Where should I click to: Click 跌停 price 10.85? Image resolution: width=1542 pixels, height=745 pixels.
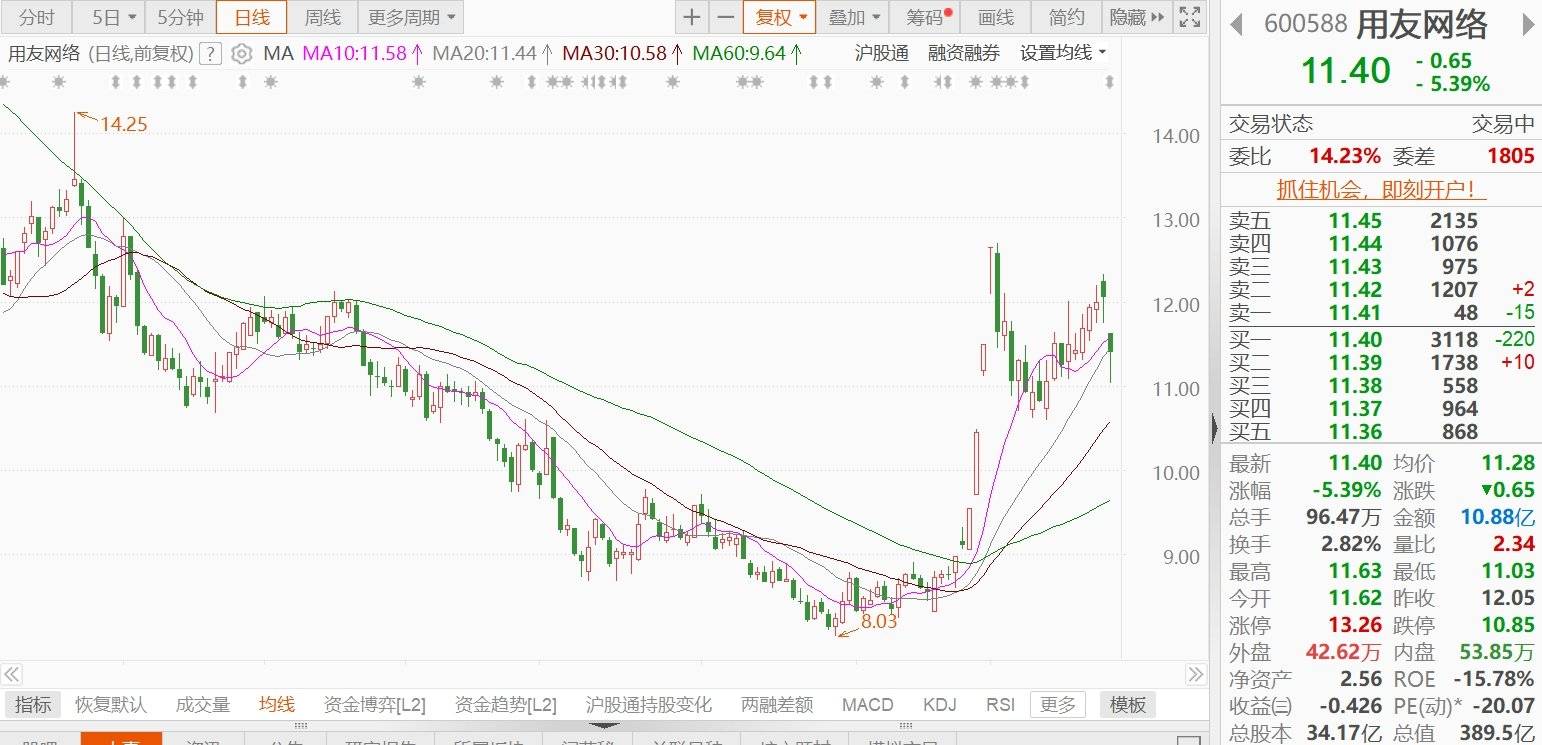(x=1507, y=626)
